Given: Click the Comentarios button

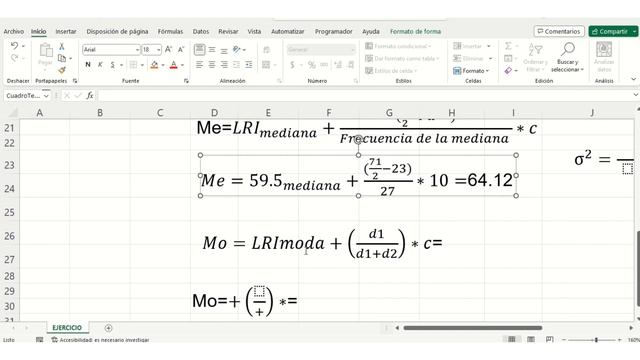Looking at the screenshot, I should pyautogui.click(x=559, y=31).
